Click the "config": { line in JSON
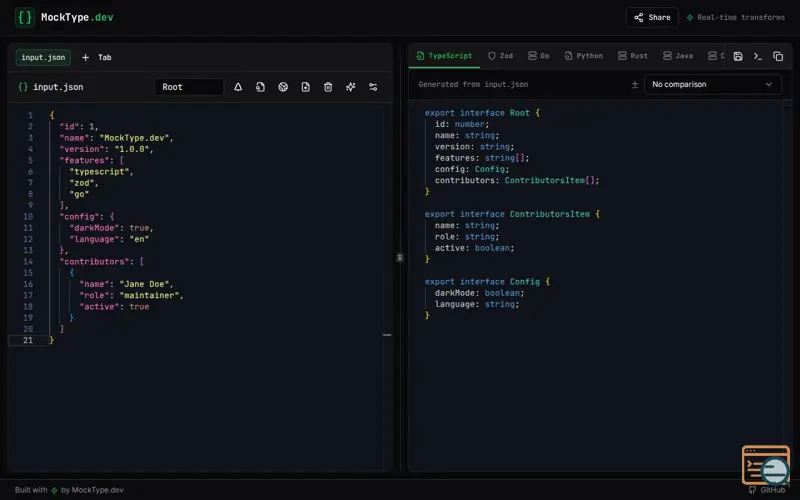Viewport: 800px width, 500px height. click(87, 216)
